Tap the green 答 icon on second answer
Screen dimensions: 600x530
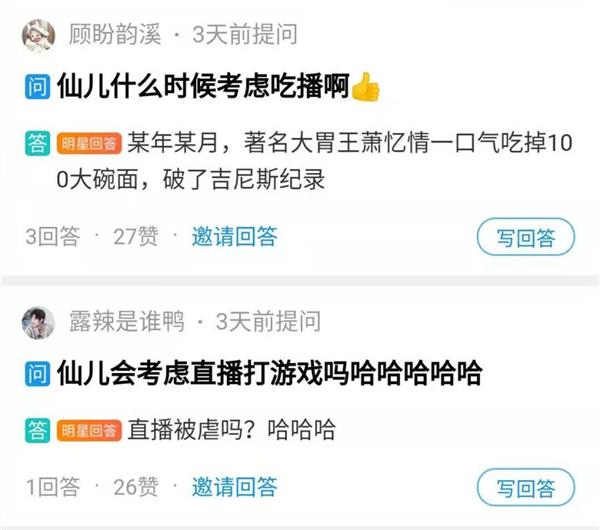point(38,430)
